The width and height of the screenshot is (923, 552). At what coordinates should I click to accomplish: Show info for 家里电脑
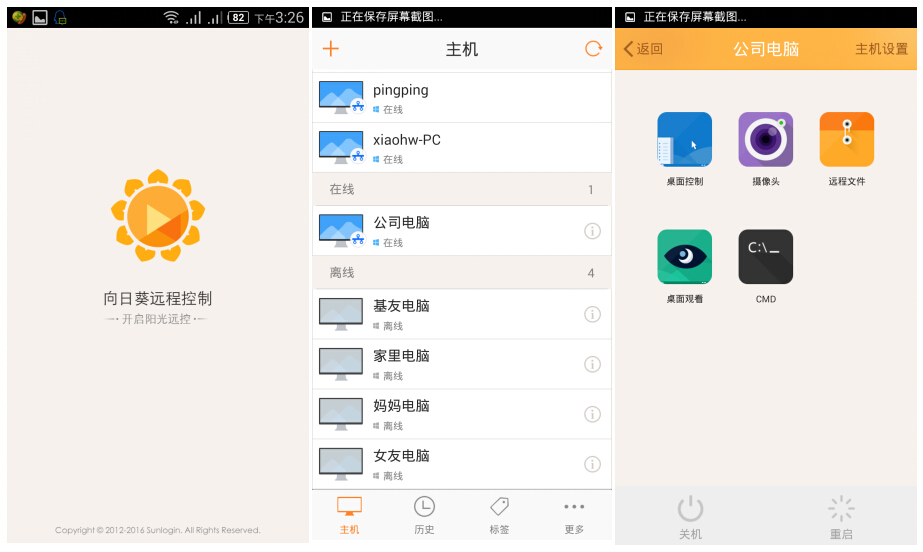point(592,364)
